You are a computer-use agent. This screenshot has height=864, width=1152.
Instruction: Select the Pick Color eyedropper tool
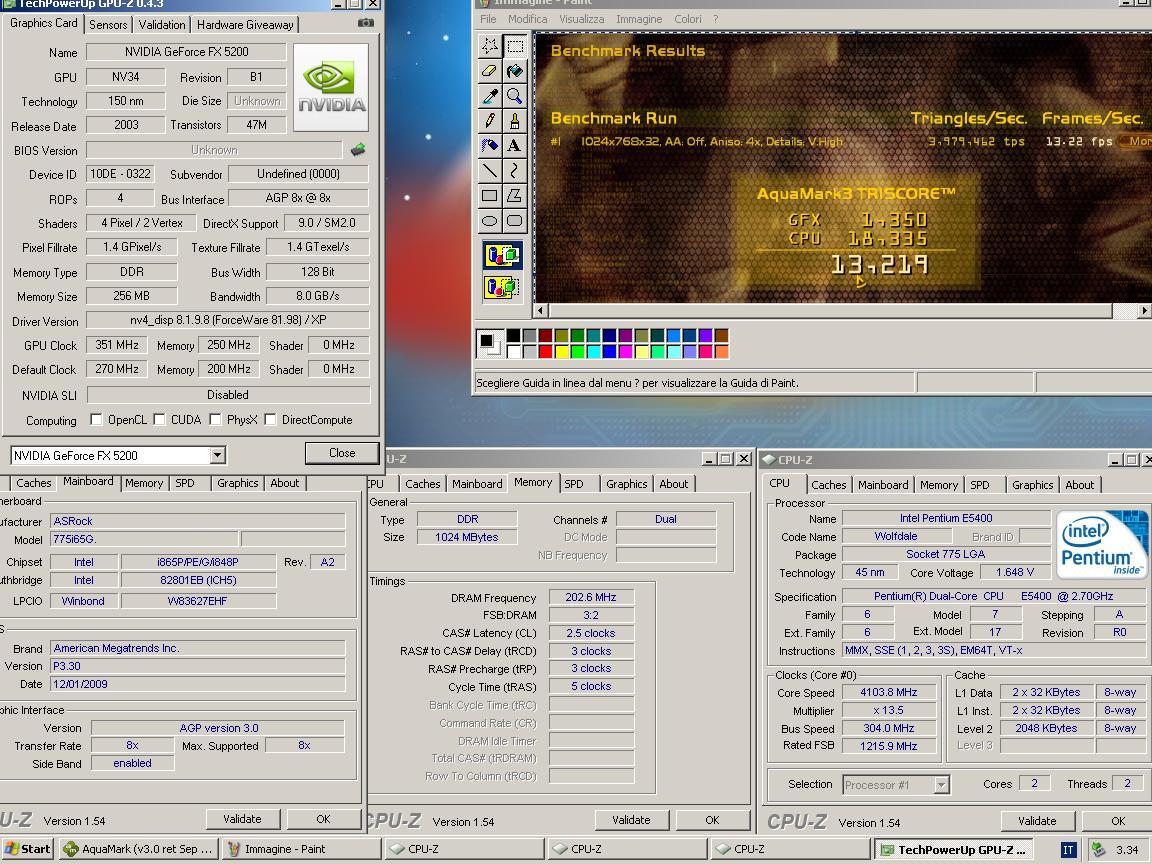coord(490,96)
